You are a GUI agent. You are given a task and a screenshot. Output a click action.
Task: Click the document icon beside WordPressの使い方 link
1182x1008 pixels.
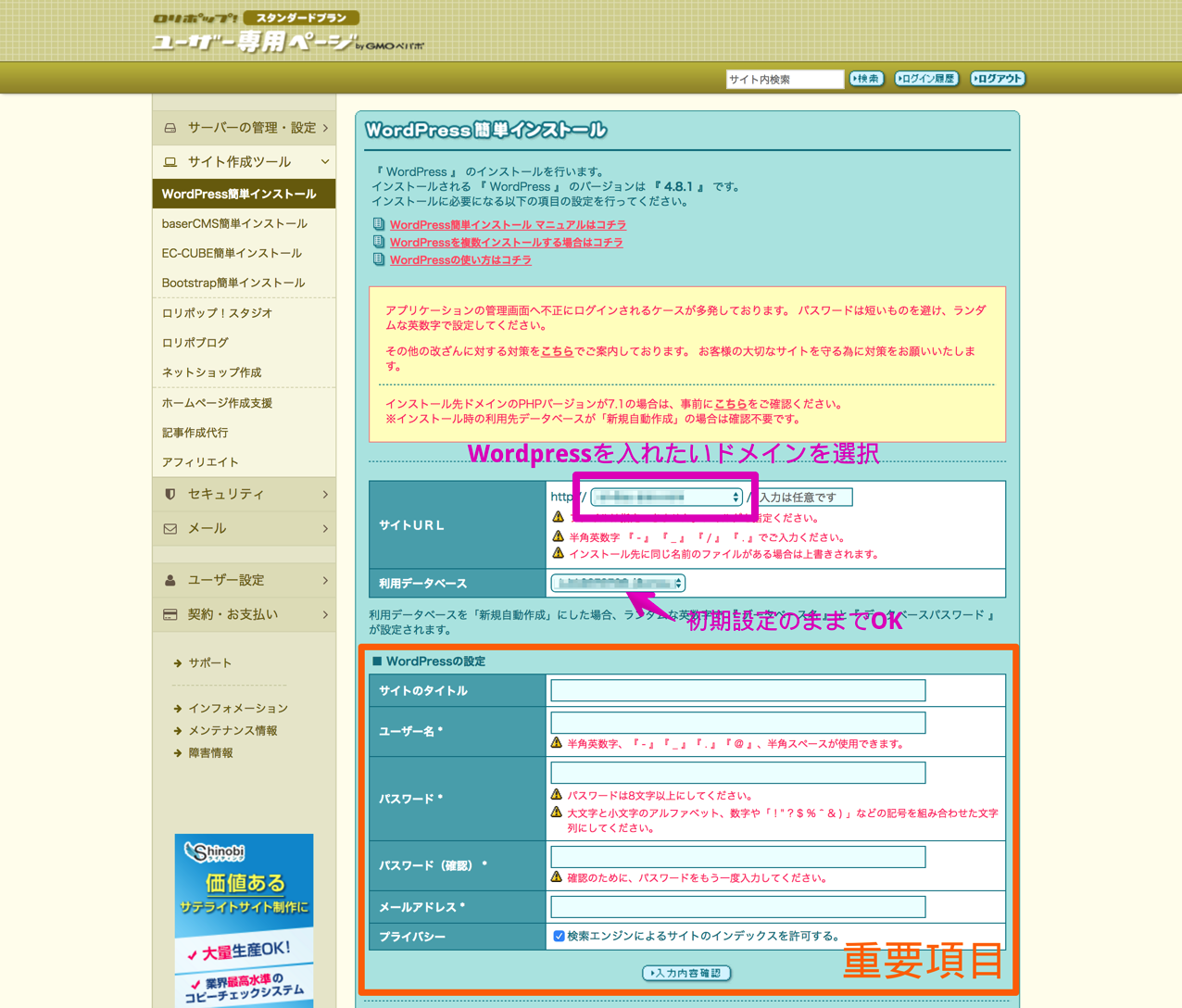coord(378,259)
